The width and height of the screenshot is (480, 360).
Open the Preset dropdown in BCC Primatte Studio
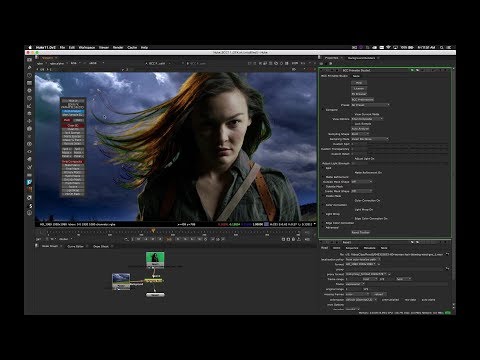(x=370, y=105)
